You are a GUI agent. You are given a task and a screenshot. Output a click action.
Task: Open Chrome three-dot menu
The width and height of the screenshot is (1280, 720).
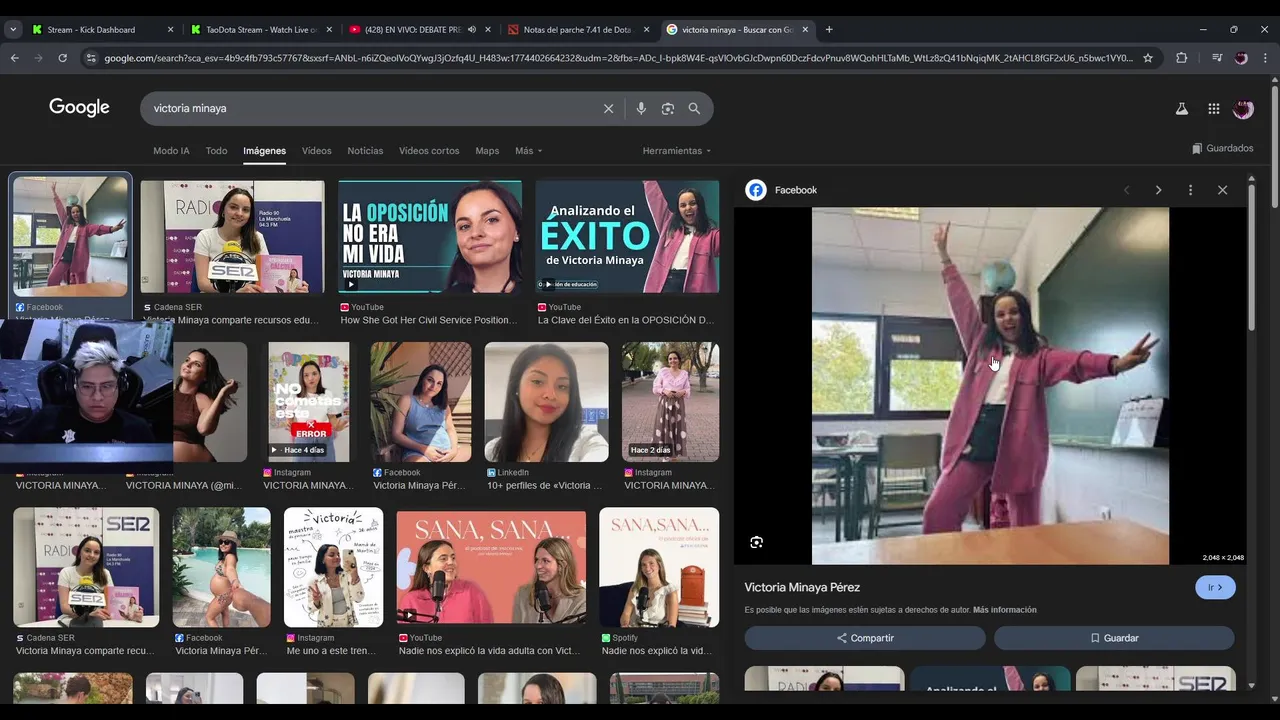coord(1265,58)
